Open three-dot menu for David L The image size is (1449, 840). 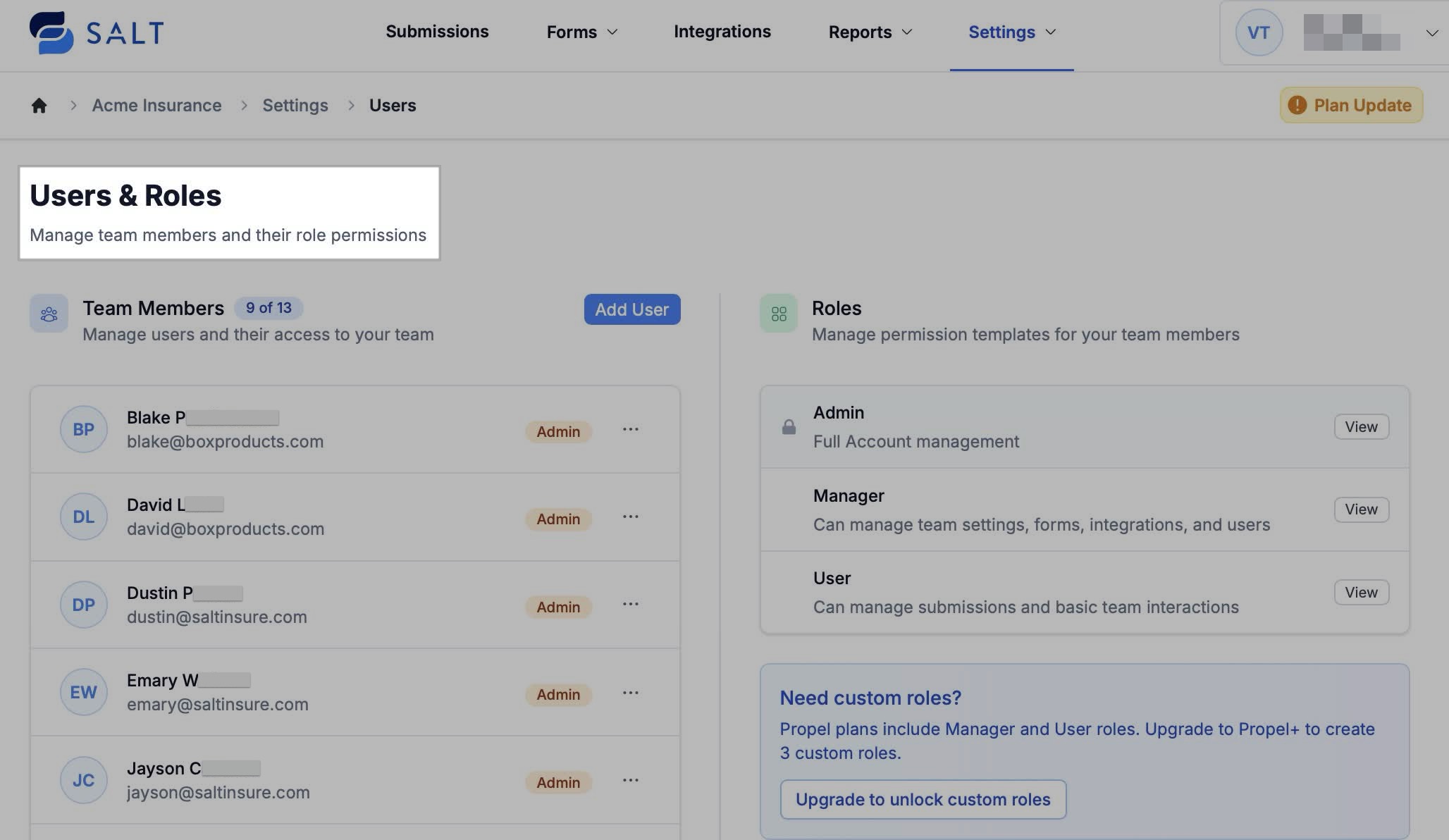pyautogui.click(x=630, y=517)
